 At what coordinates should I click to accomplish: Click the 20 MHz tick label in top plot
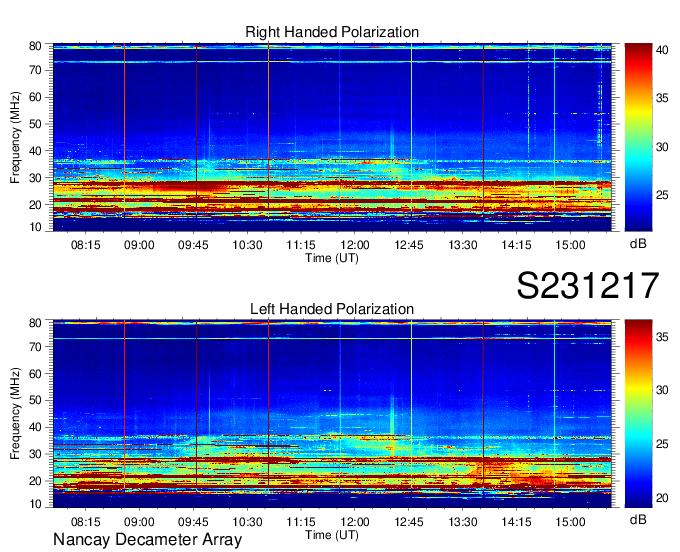click(35, 205)
